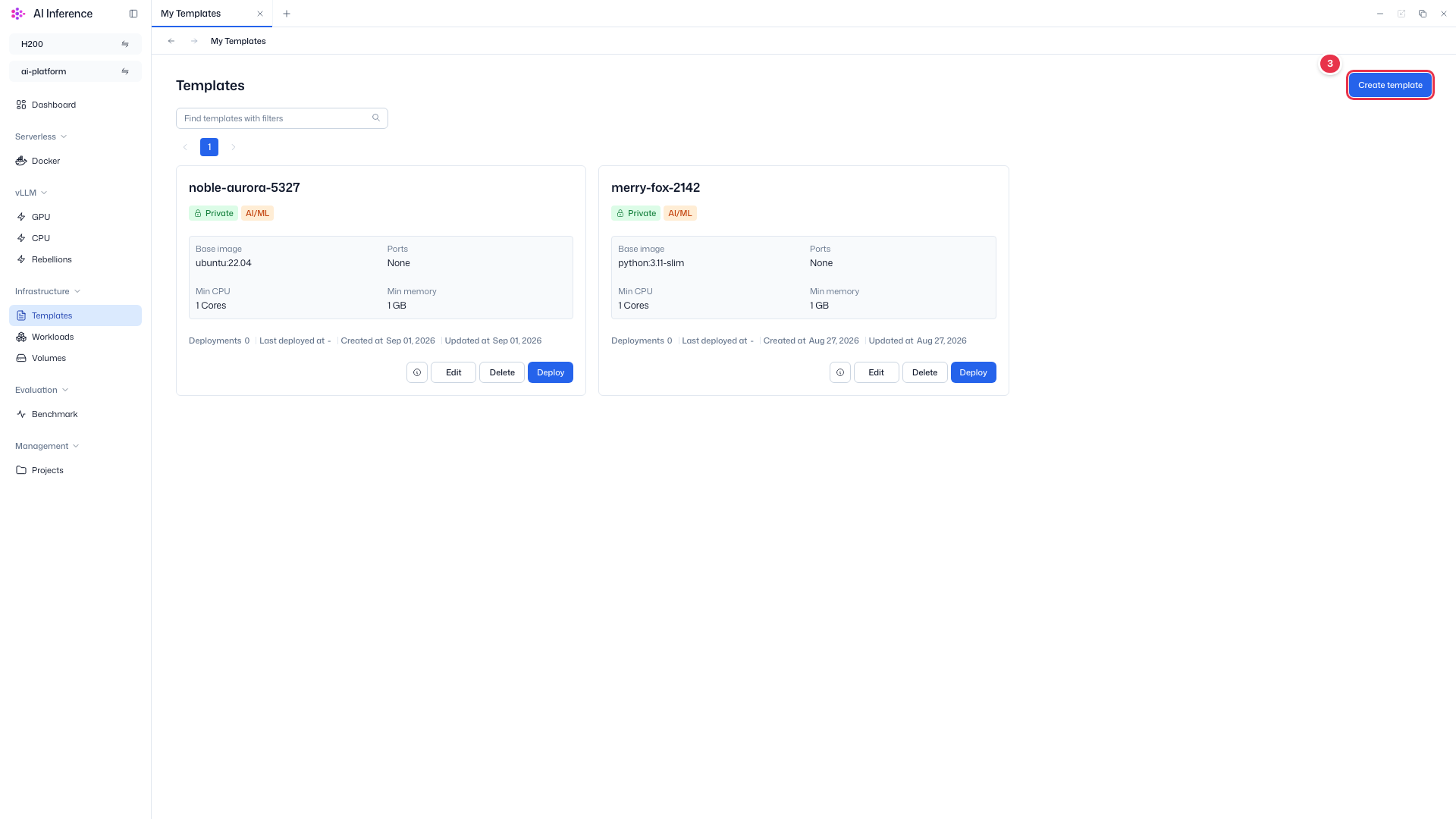Show info for noble-aurora-5327 template
1456x819 pixels.
coord(417,372)
